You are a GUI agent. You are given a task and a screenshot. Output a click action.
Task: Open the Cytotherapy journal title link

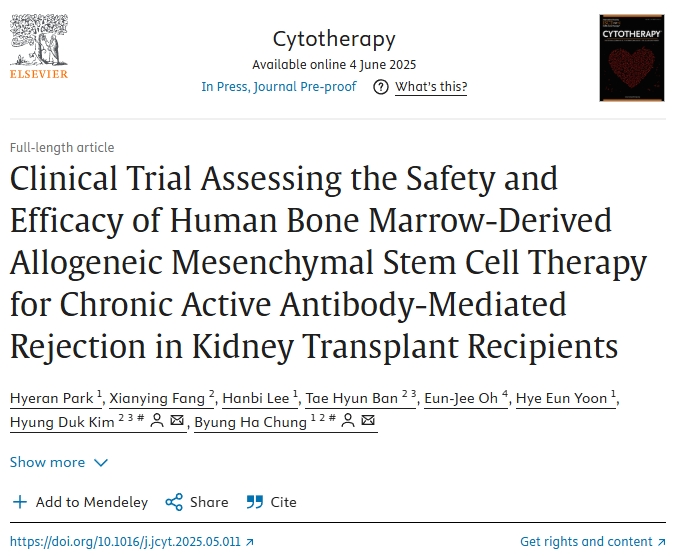(x=334, y=39)
